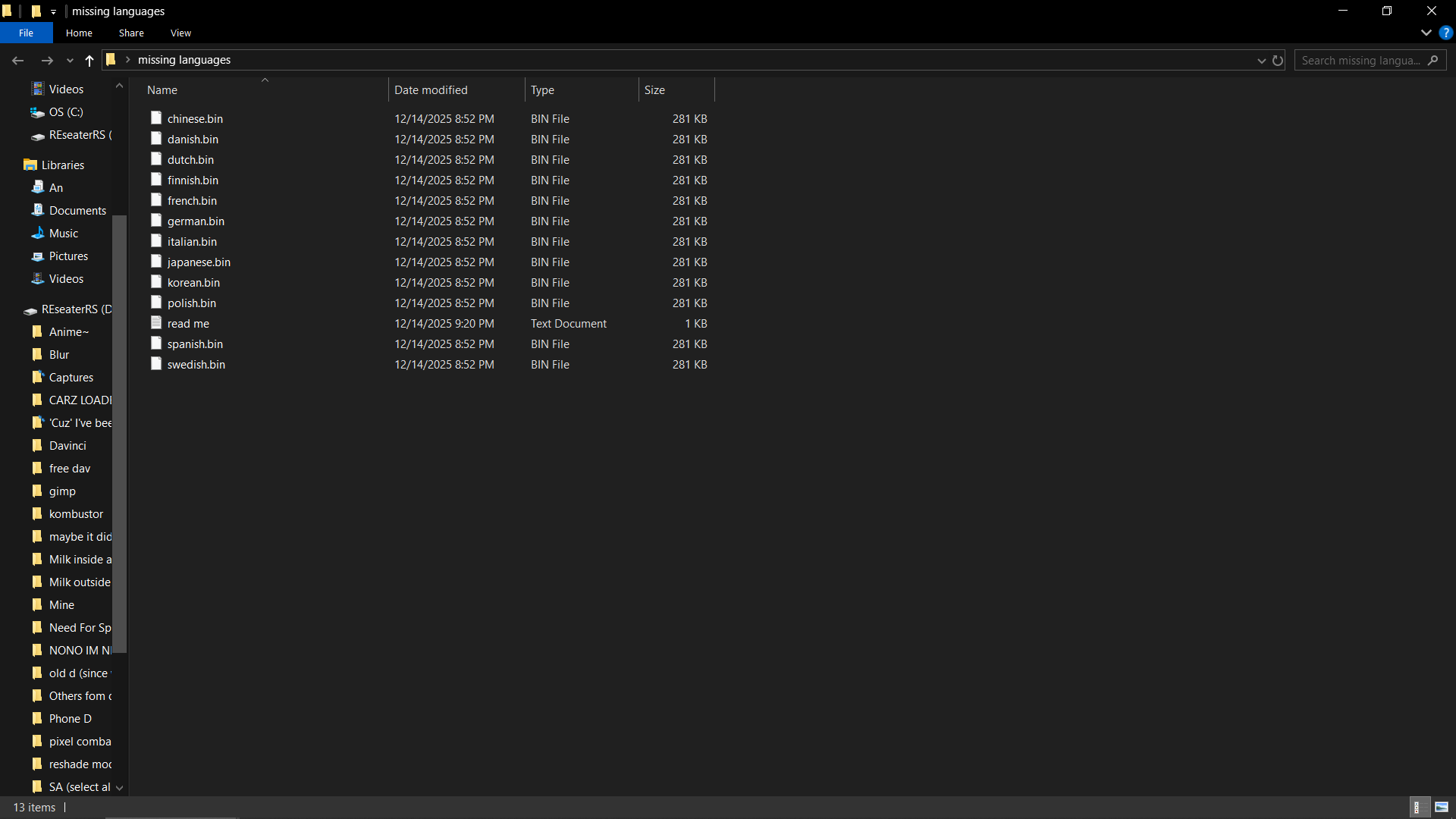The width and height of the screenshot is (1456, 819).
Task: Select the read me text document
Action: [188, 324]
